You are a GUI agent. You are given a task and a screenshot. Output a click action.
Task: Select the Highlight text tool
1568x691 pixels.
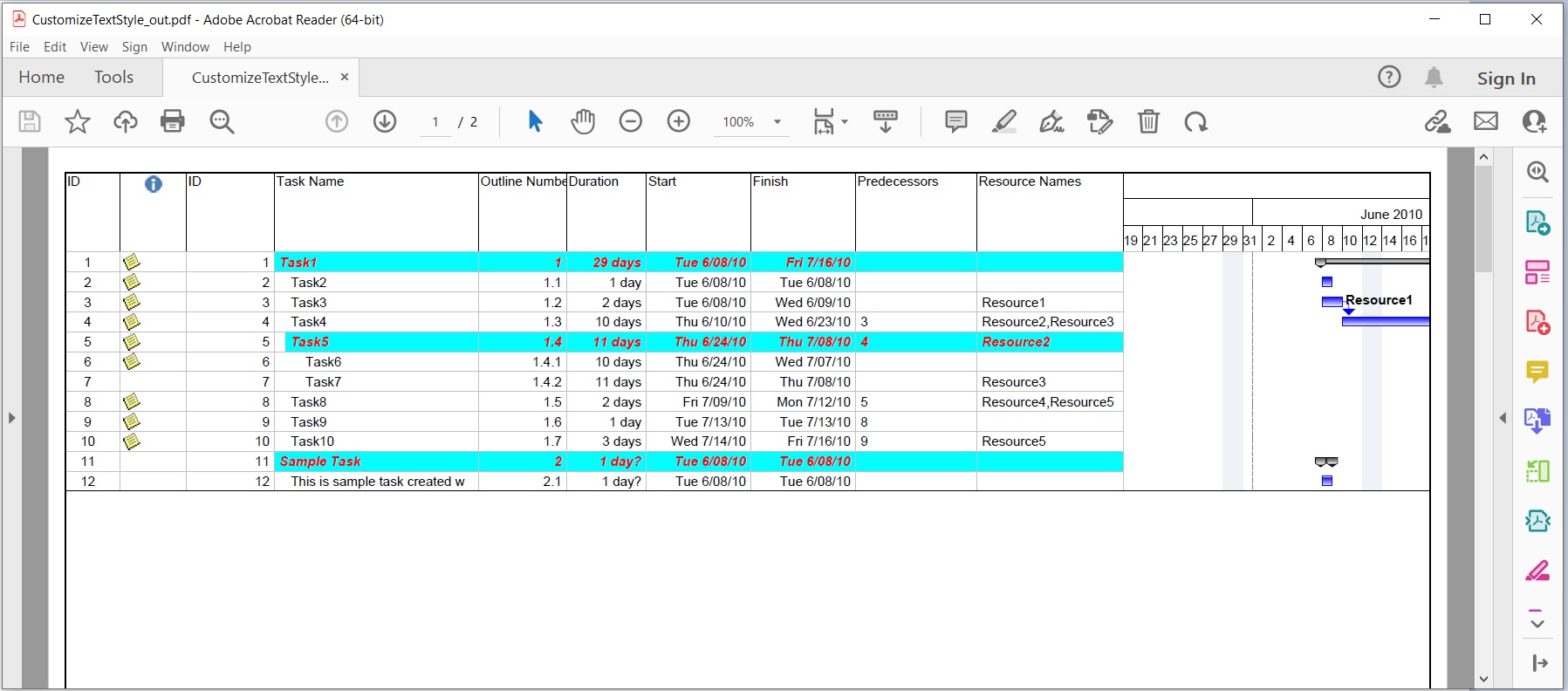coord(1004,121)
